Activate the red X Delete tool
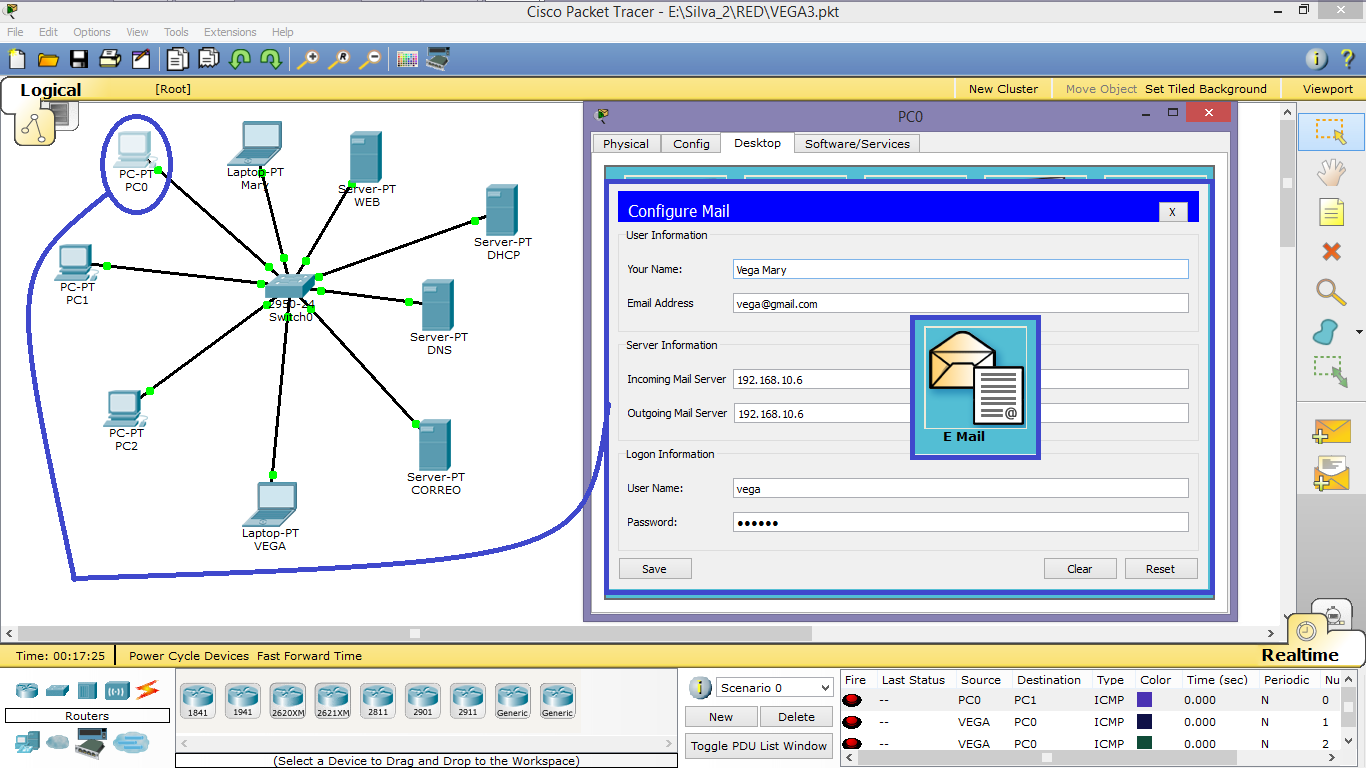Viewport: 1366px width, 770px height. click(x=1331, y=251)
